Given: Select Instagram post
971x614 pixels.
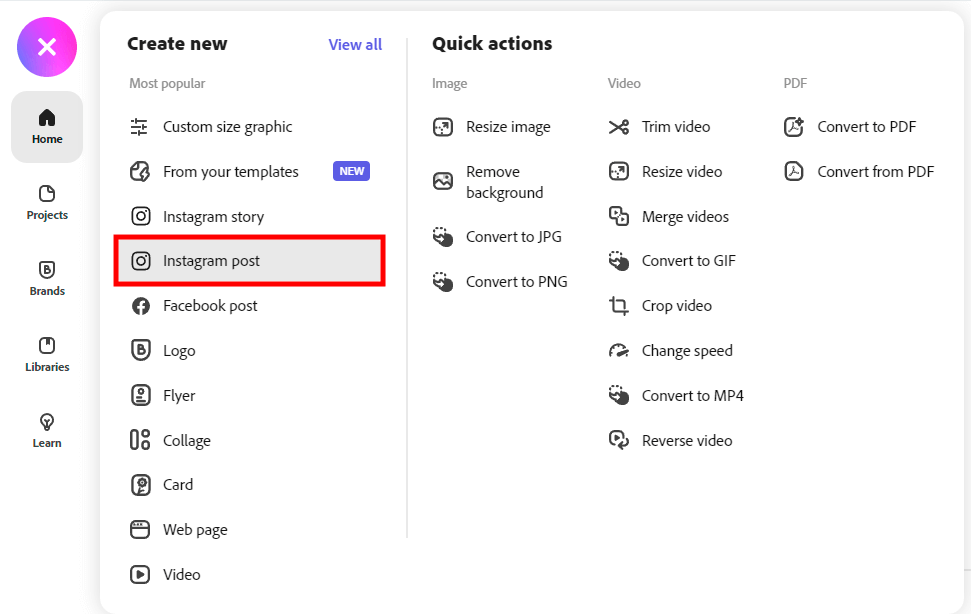Looking at the screenshot, I should [x=211, y=261].
